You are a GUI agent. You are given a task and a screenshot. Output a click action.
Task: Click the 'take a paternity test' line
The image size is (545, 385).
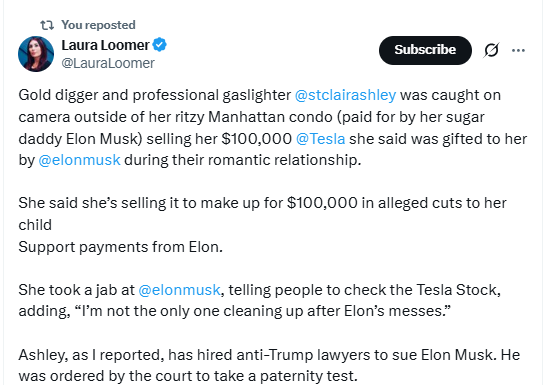(188, 376)
